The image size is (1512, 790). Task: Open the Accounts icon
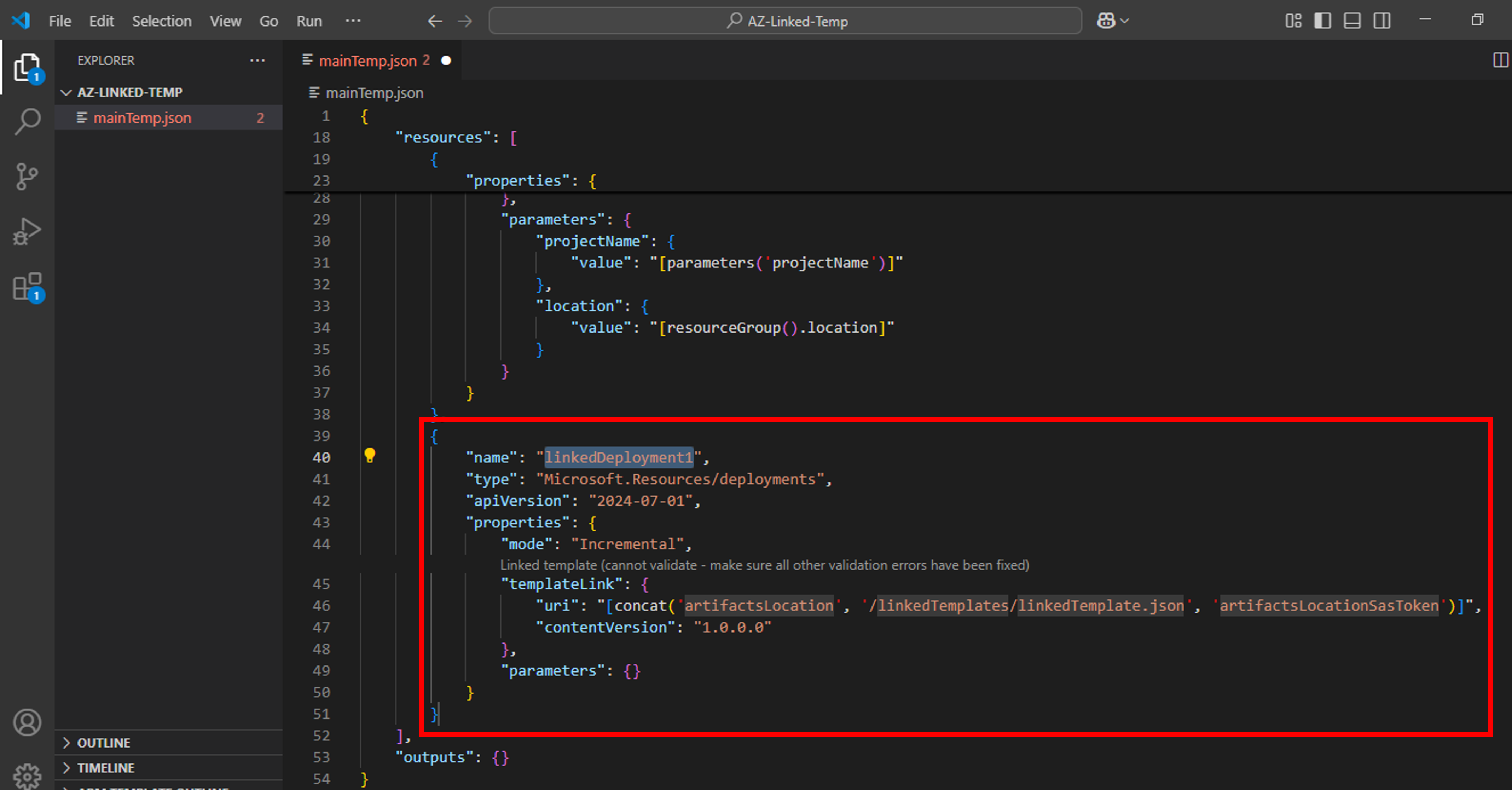tap(28, 723)
